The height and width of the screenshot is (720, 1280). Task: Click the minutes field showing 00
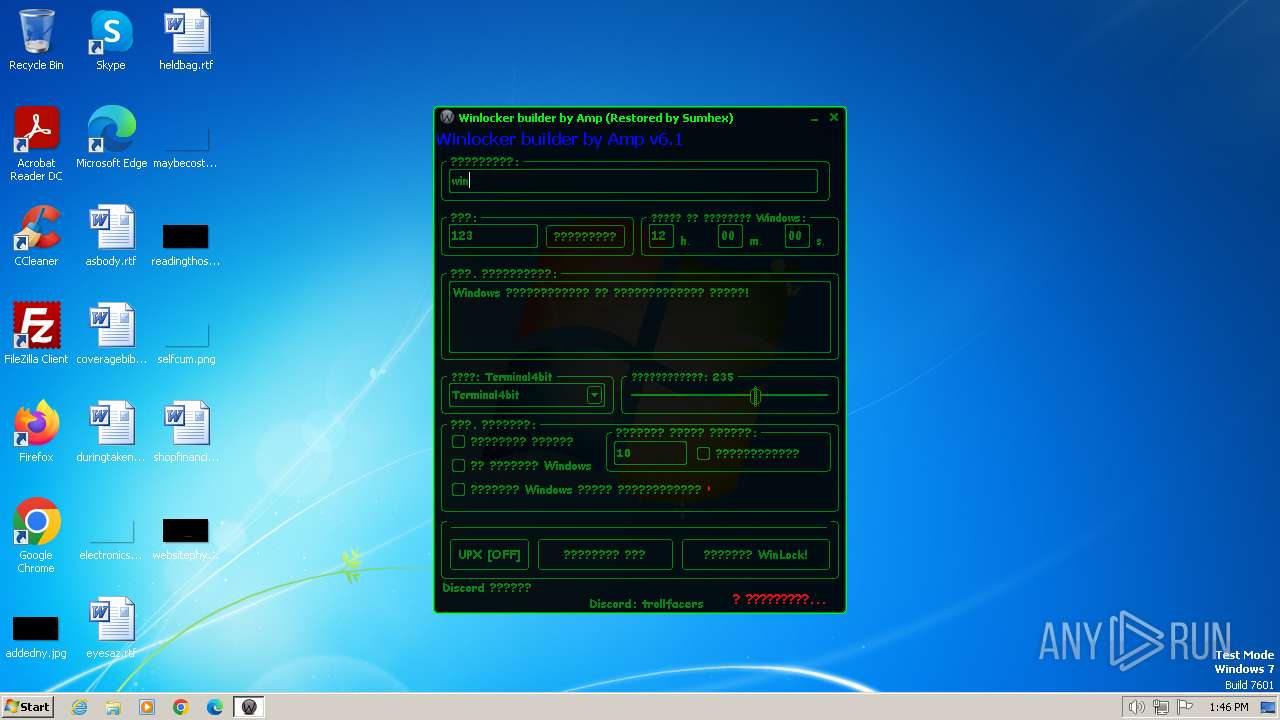point(730,236)
